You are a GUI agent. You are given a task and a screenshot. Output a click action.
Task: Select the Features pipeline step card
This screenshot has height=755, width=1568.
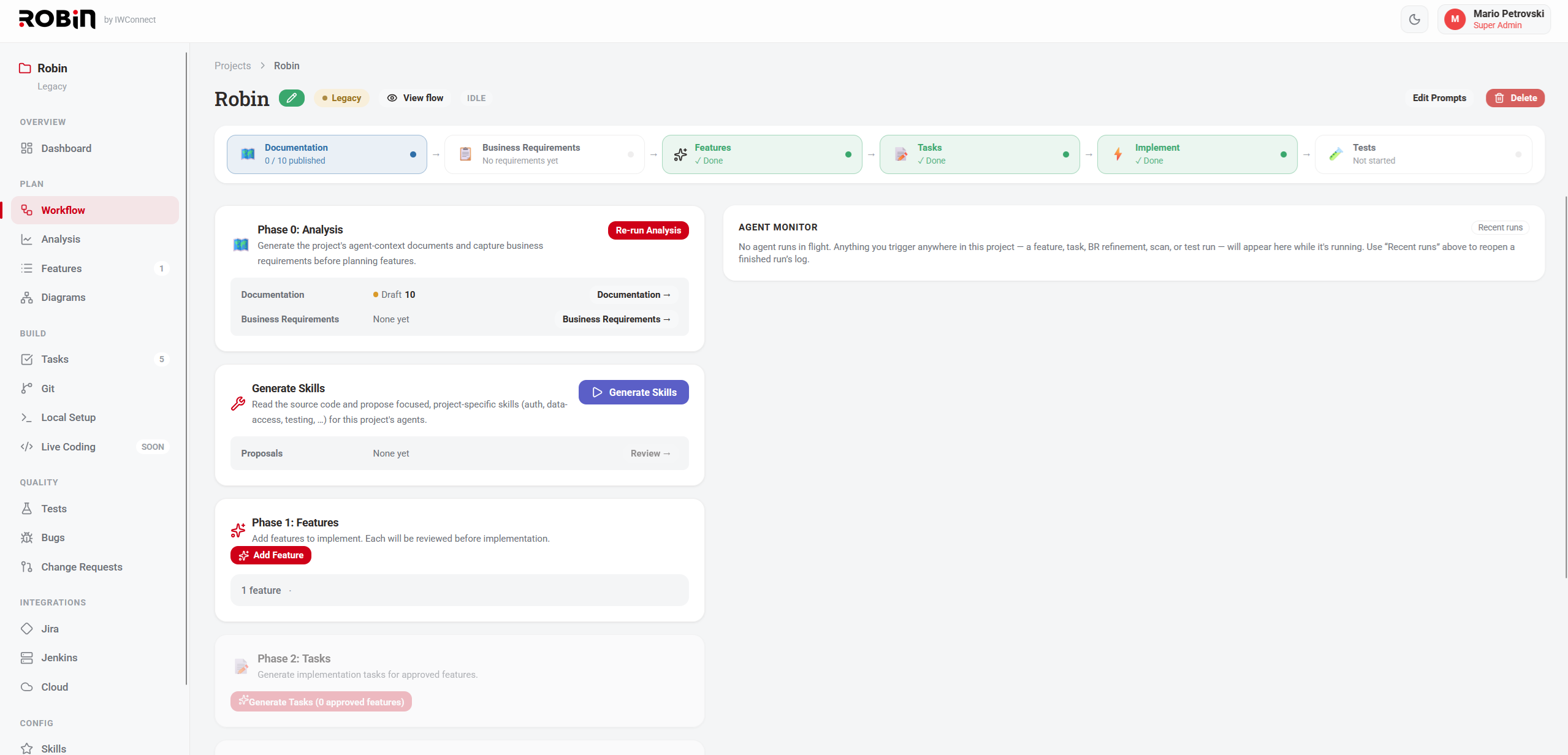(x=762, y=154)
